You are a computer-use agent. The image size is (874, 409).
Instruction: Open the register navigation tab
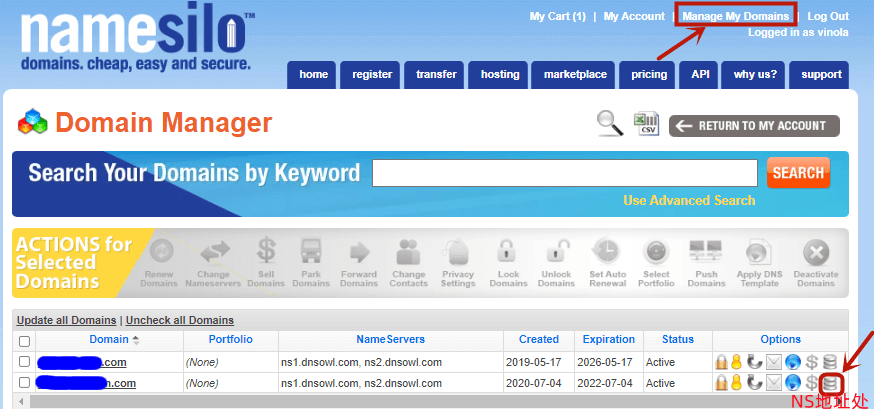(372, 75)
